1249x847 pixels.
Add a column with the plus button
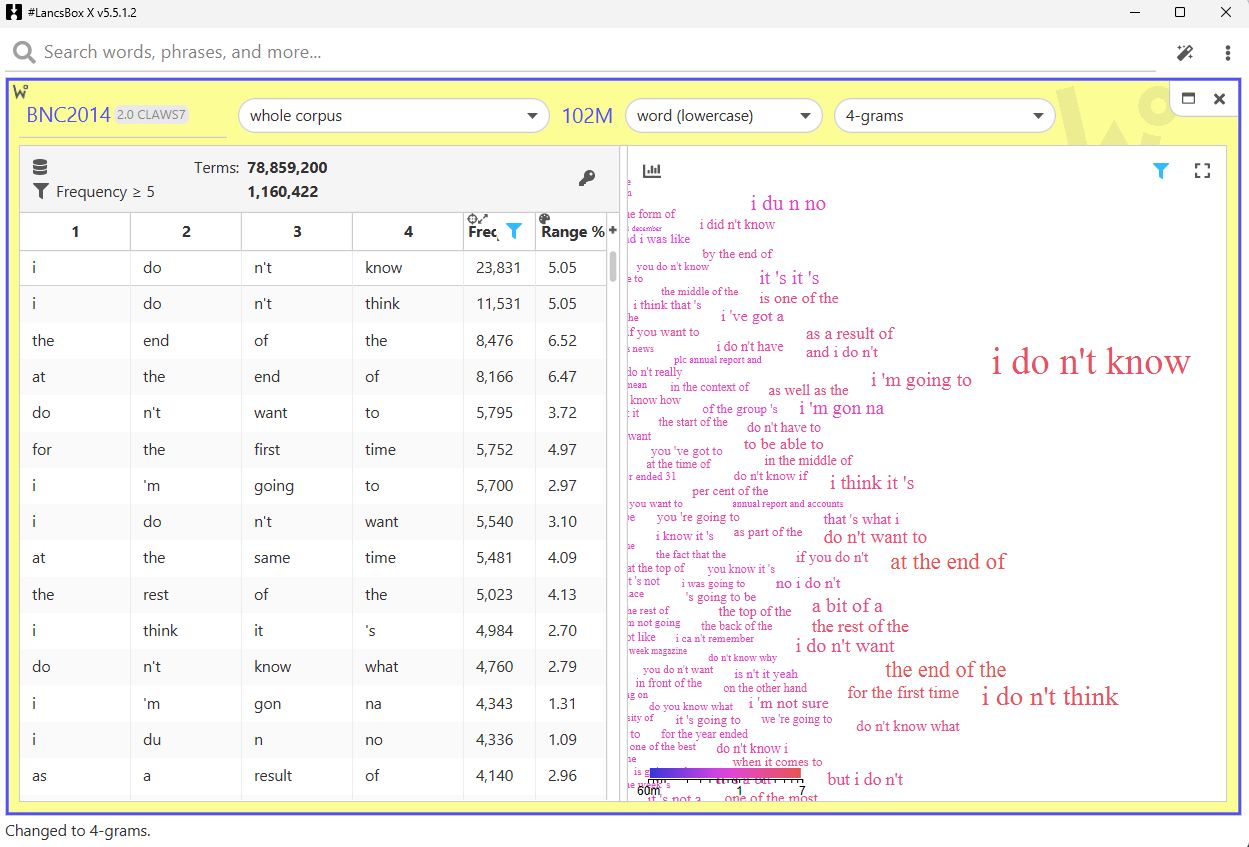613,230
